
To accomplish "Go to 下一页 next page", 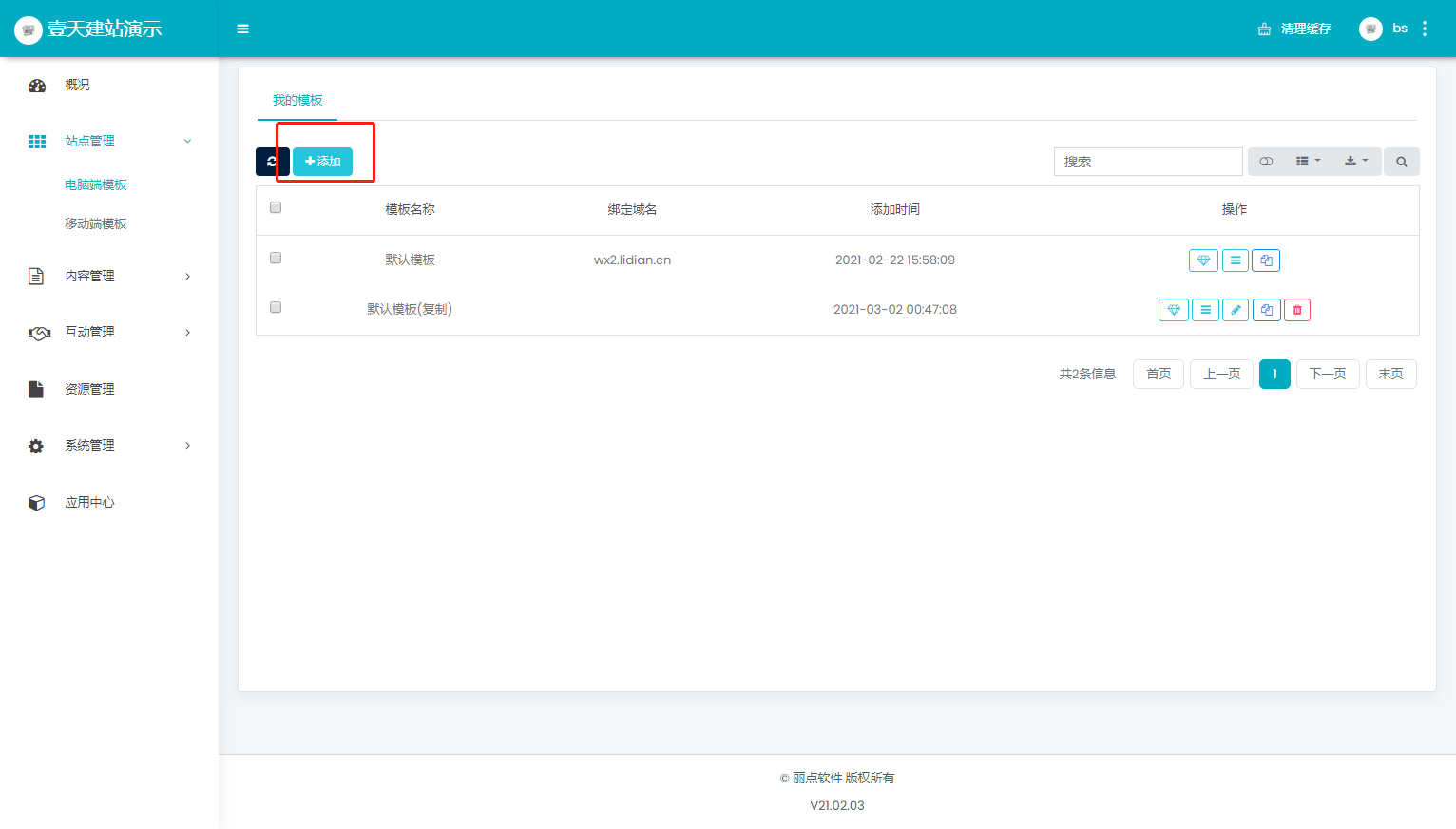I will click(x=1328, y=374).
